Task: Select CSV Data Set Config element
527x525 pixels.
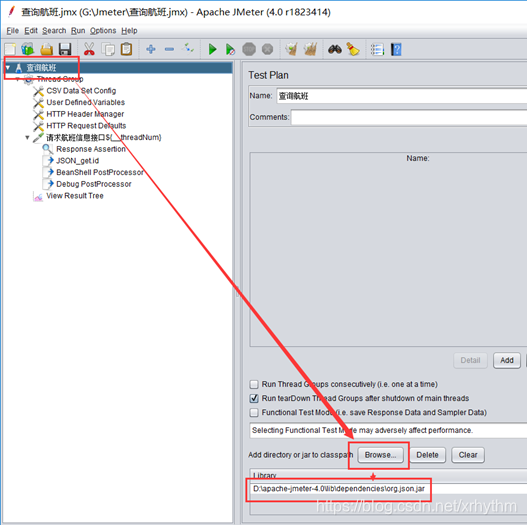Action: 81,91
